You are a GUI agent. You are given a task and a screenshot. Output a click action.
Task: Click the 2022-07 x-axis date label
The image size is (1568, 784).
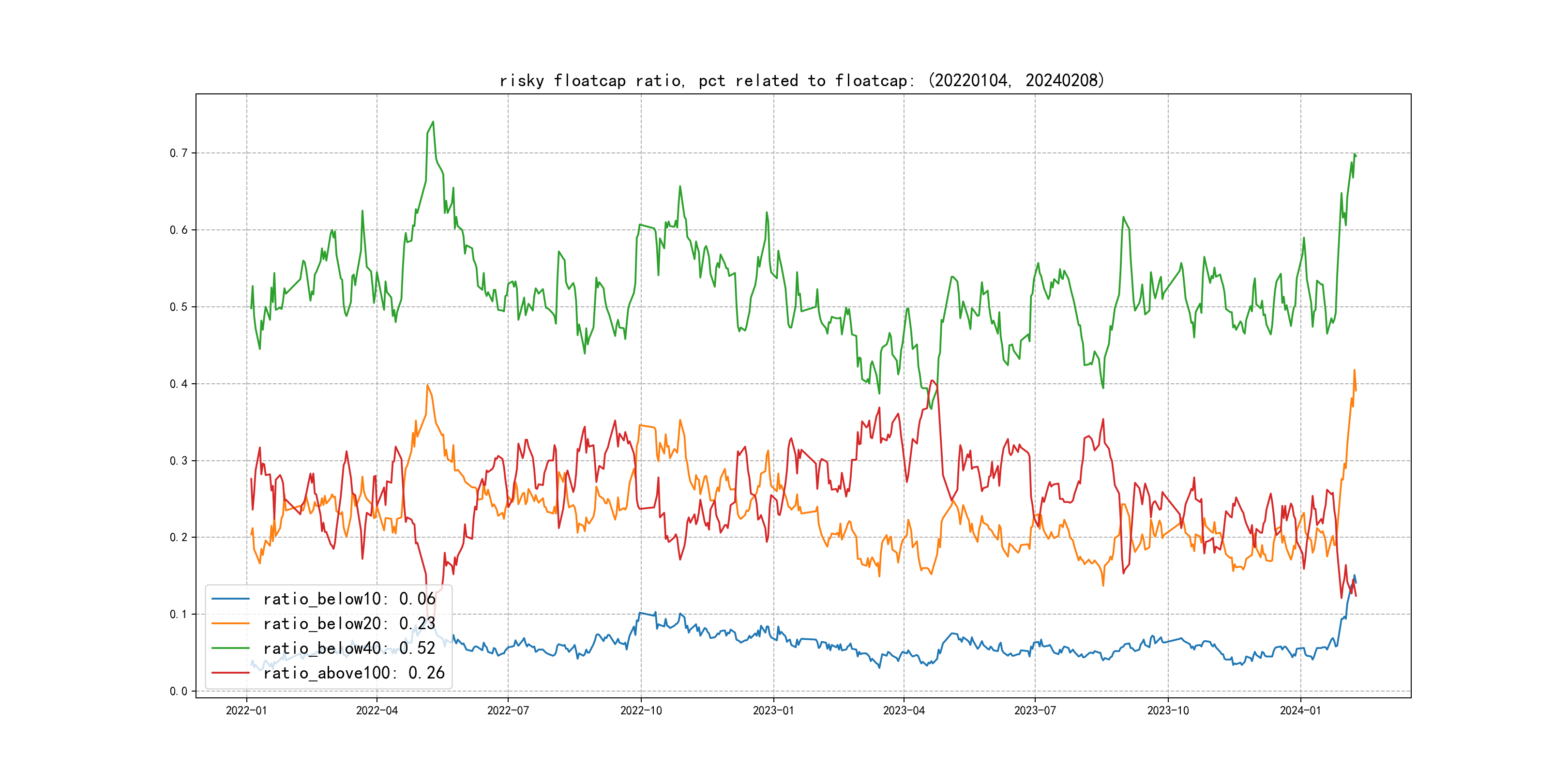click(508, 710)
